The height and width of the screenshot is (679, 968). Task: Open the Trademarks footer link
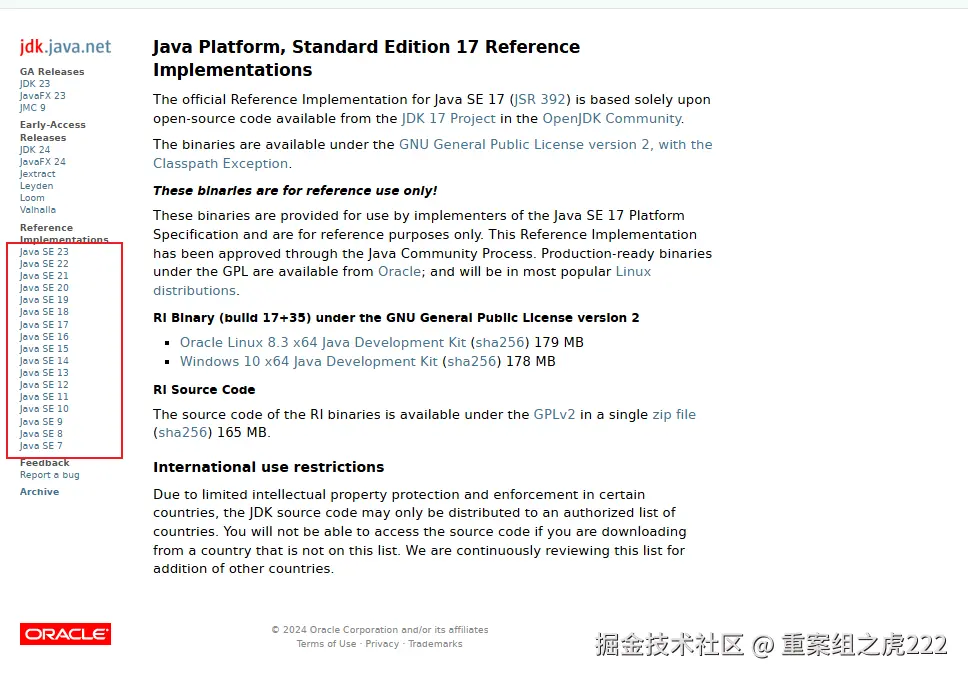(435, 644)
